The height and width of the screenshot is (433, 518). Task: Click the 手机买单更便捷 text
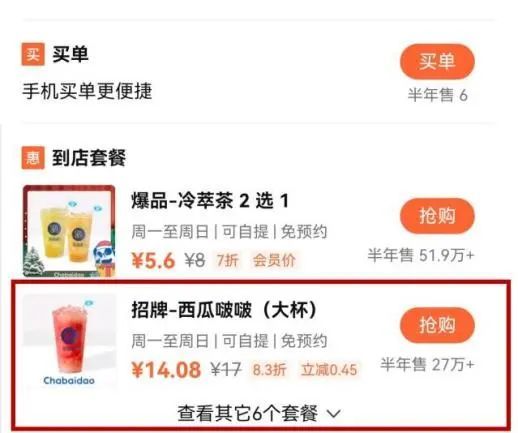(87, 91)
